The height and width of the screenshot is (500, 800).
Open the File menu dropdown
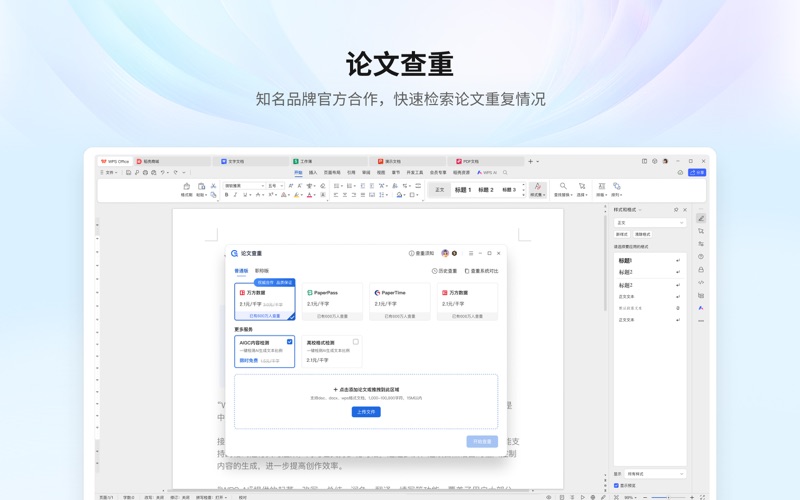coord(109,172)
